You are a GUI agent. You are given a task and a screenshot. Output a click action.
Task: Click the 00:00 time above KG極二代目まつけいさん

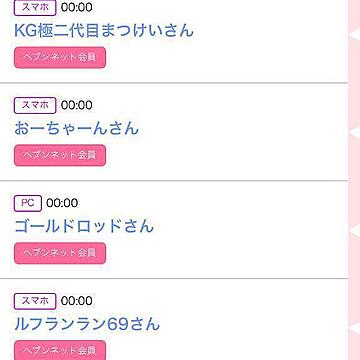pyautogui.click(x=77, y=7)
